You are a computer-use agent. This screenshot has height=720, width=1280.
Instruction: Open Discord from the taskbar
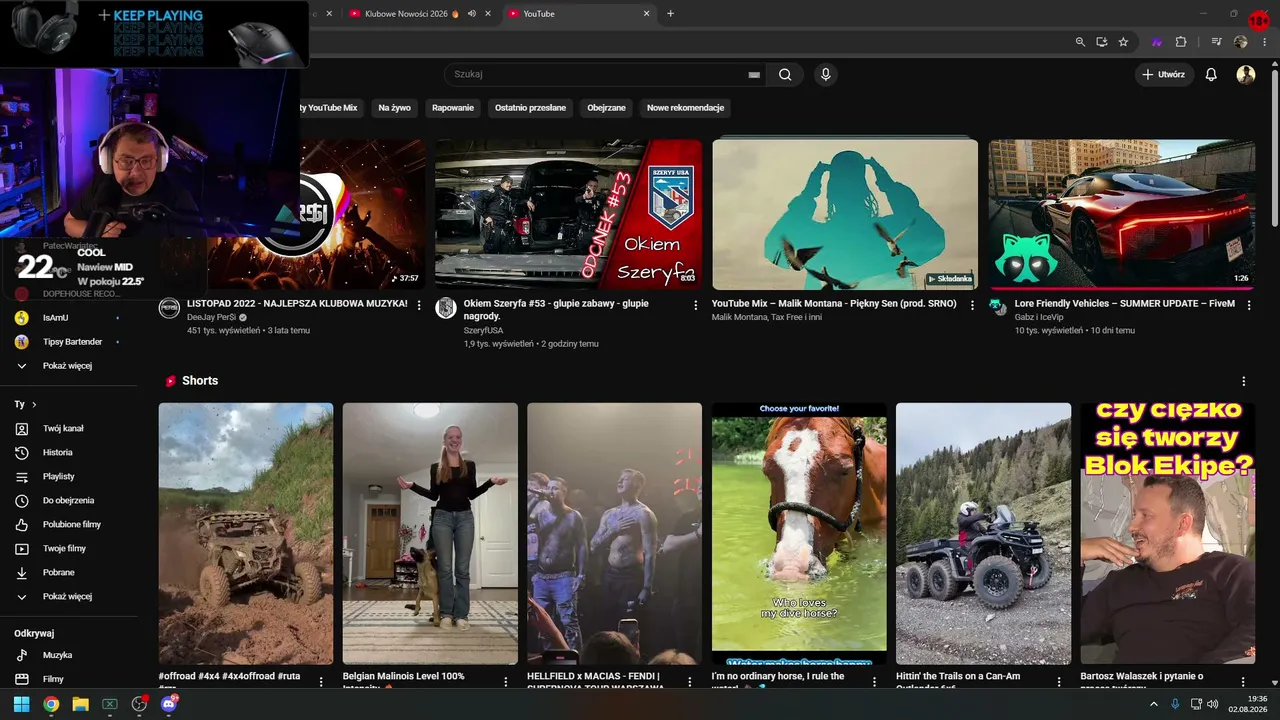tap(169, 704)
